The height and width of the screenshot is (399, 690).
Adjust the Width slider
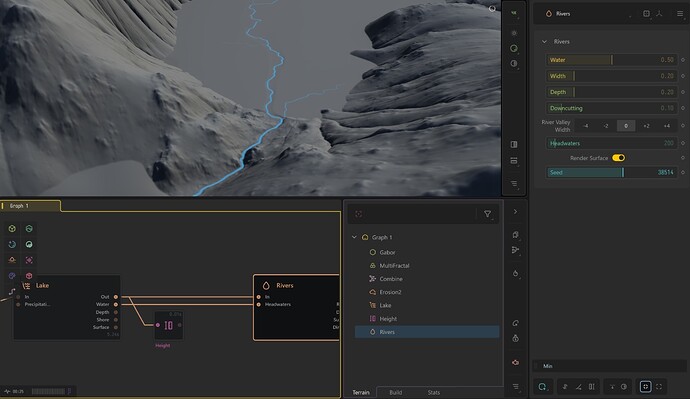(x=612, y=76)
